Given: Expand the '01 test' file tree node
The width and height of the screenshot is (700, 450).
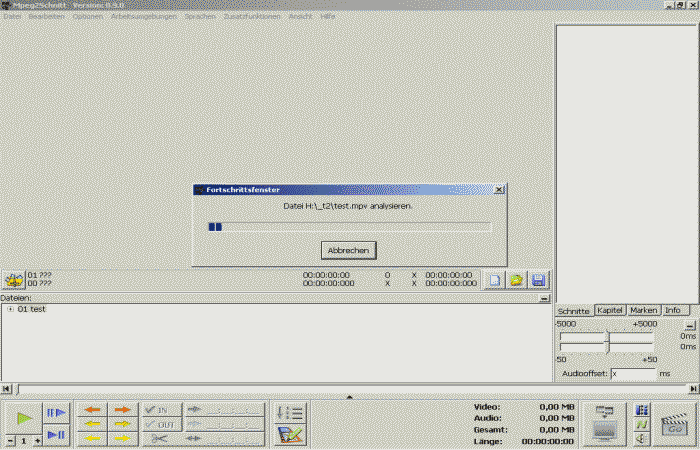Looking at the screenshot, I should pyautogui.click(x=10, y=309).
